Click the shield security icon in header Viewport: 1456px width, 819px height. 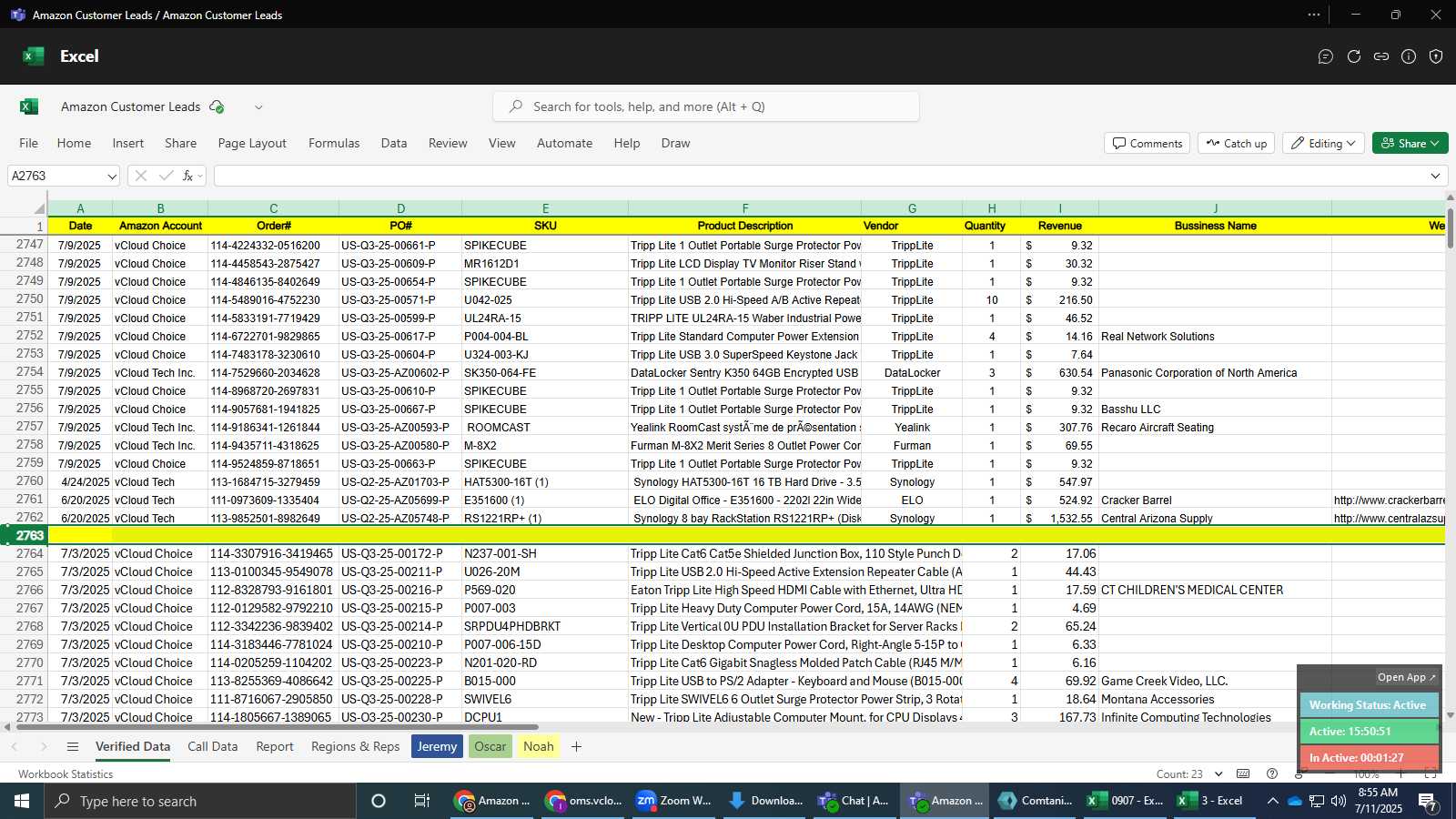1436,56
